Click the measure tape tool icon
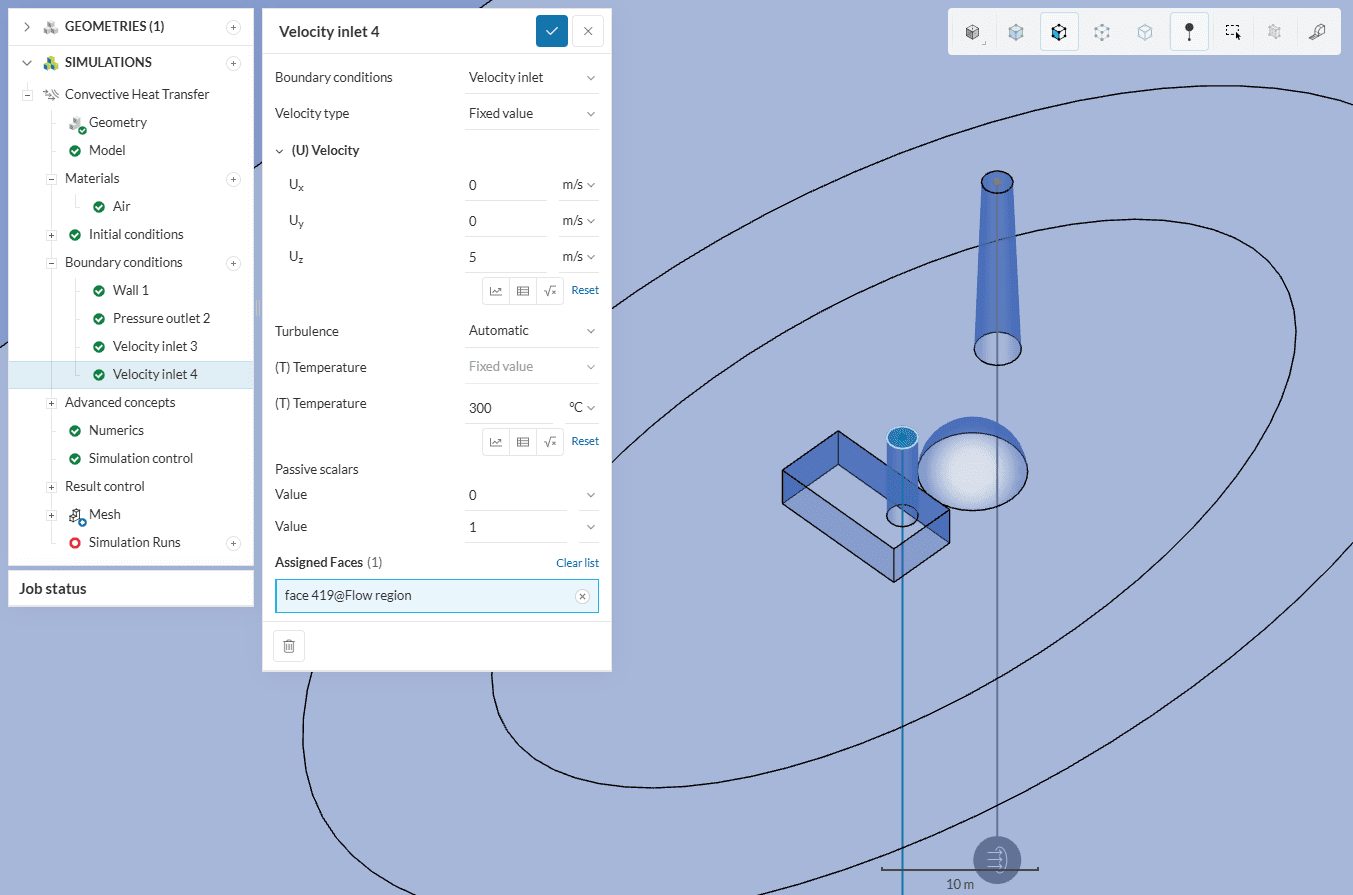 (x=1317, y=32)
